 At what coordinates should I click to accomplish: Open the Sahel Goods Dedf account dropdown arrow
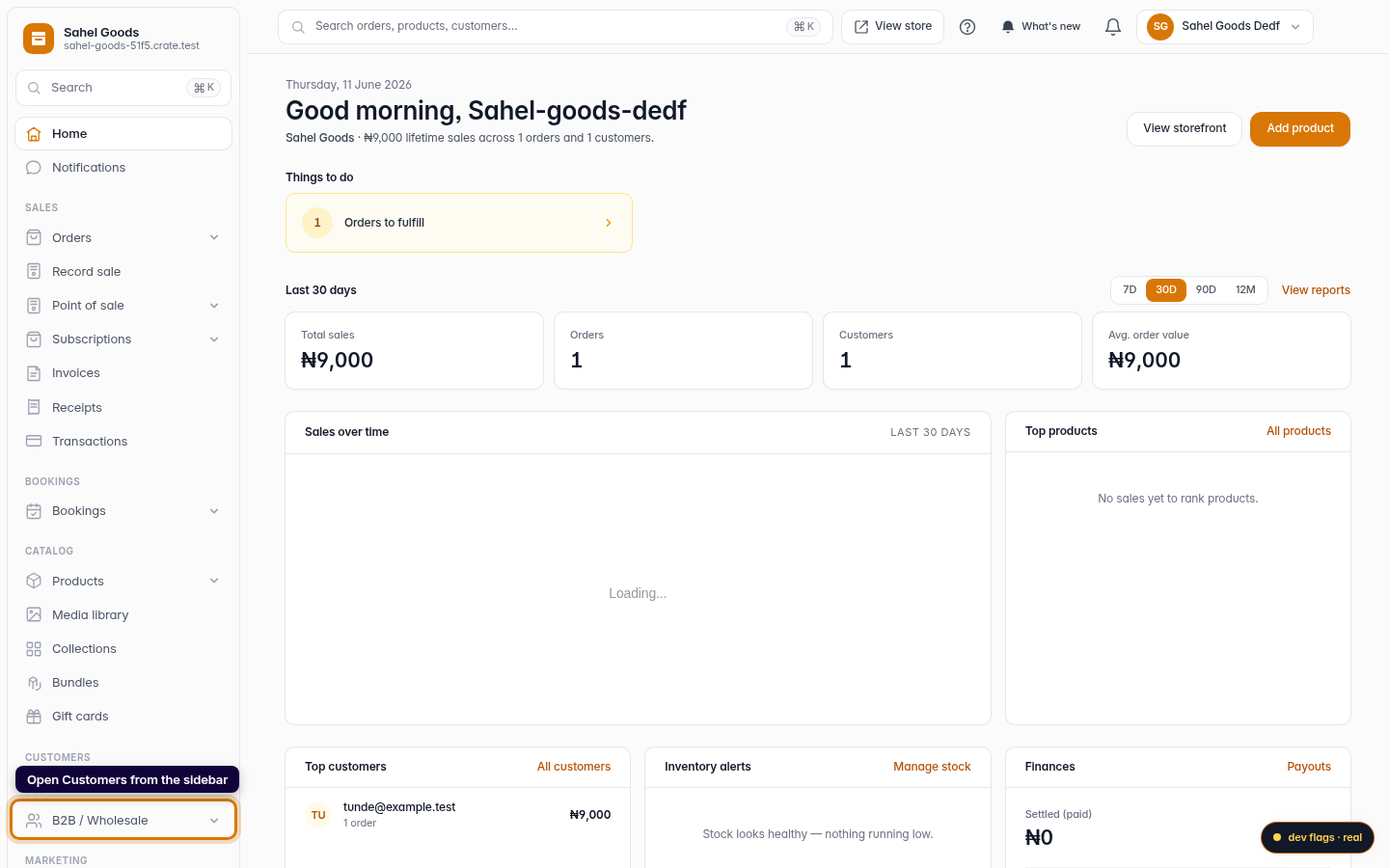point(1295,27)
